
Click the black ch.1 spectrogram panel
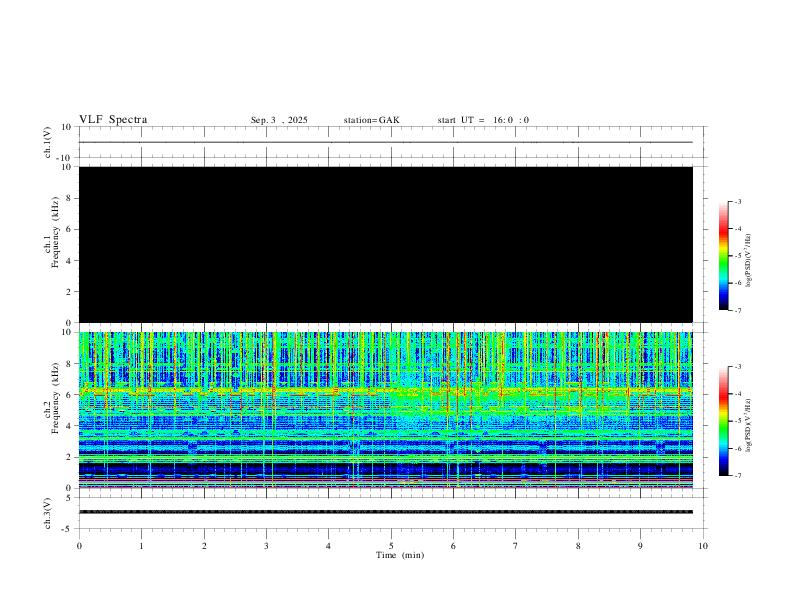point(386,244)
